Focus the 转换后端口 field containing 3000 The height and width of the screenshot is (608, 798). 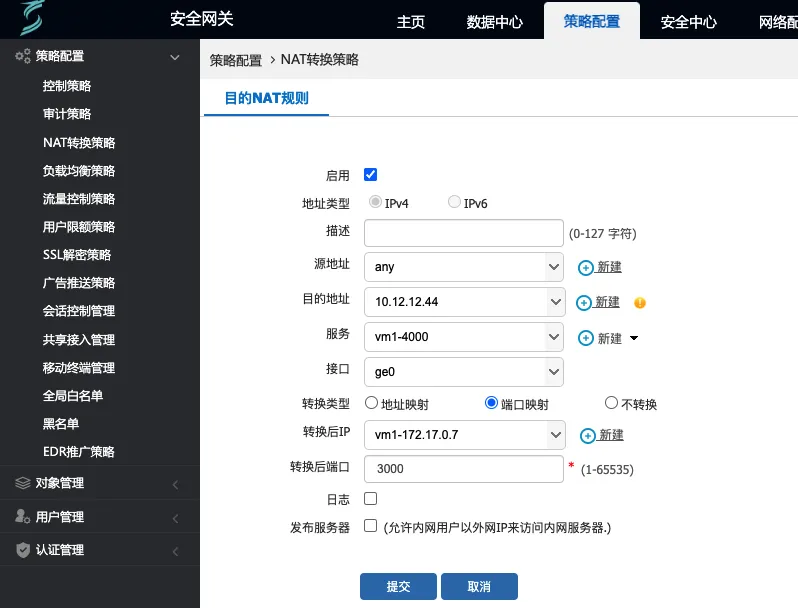464,469
